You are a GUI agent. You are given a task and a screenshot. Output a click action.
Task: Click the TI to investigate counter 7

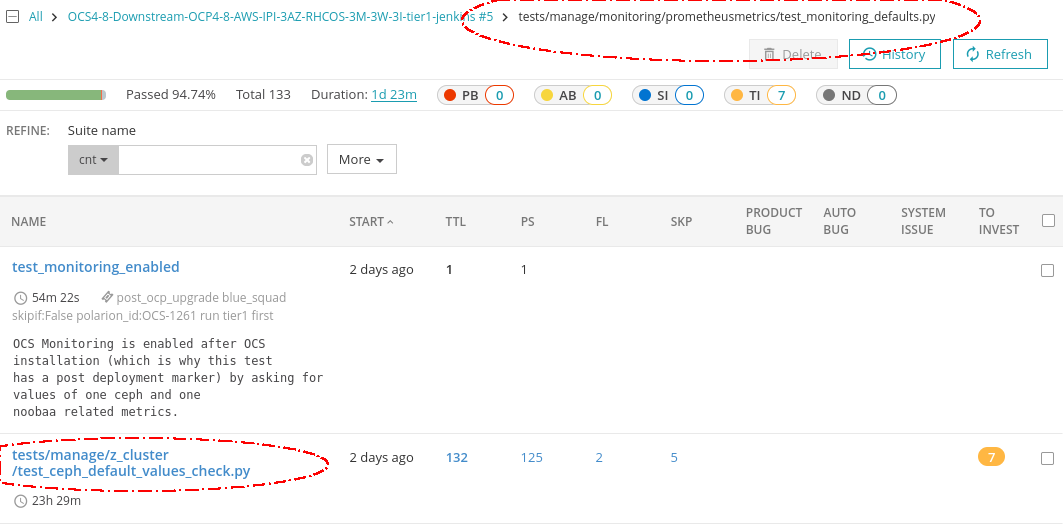(781, 96)
